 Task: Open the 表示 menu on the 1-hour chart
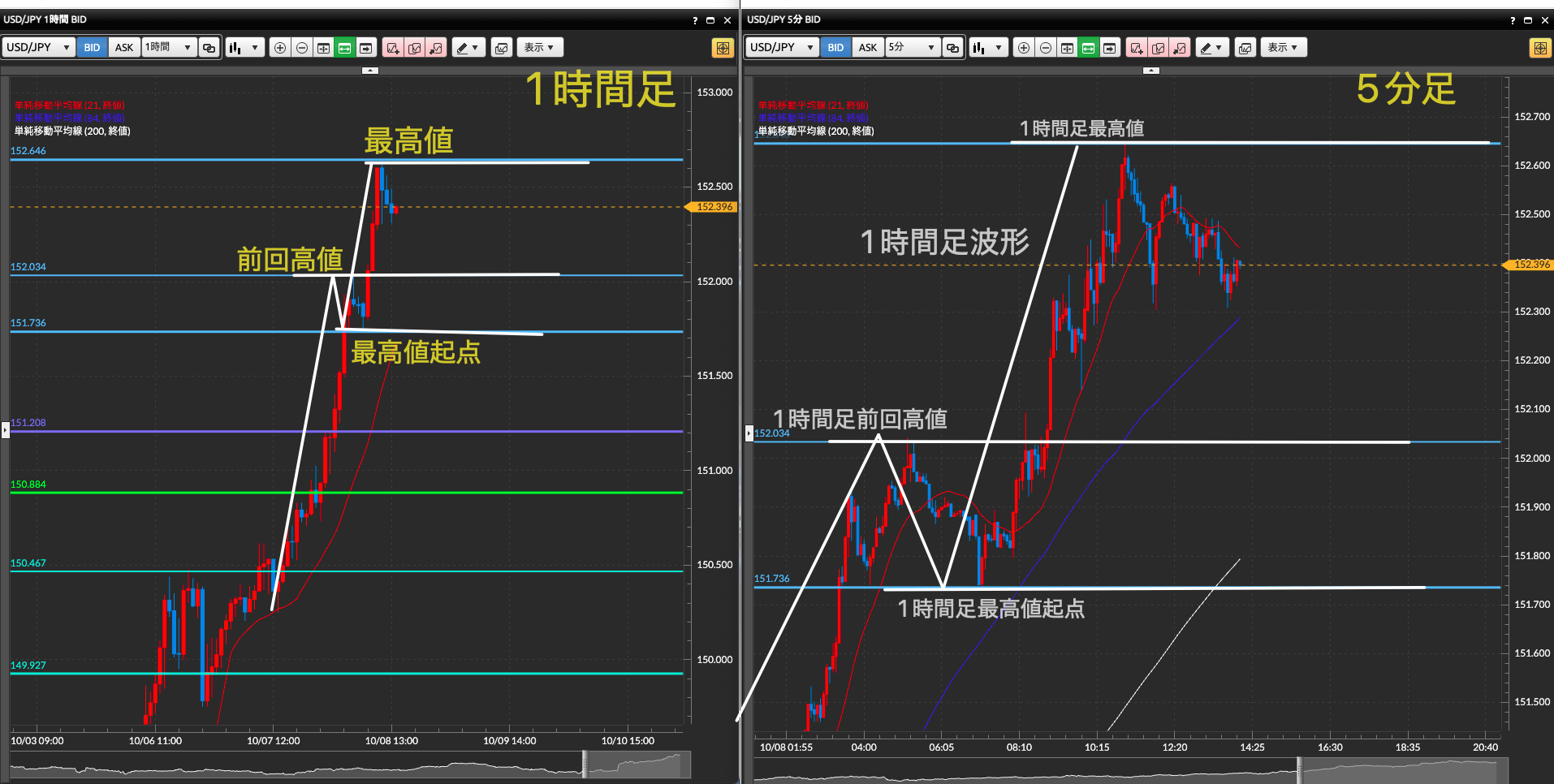point(539,48)
